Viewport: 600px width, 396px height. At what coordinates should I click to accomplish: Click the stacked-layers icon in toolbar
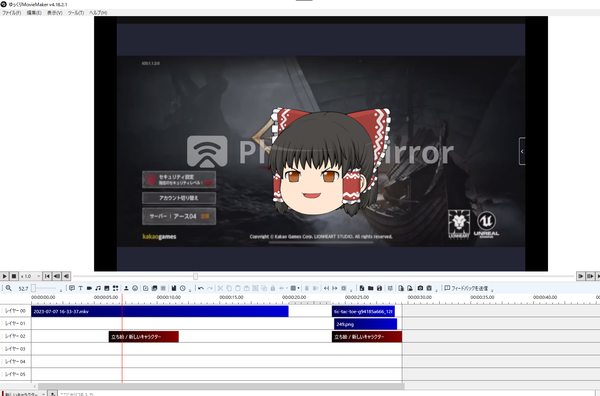click(x=154, y=288)
